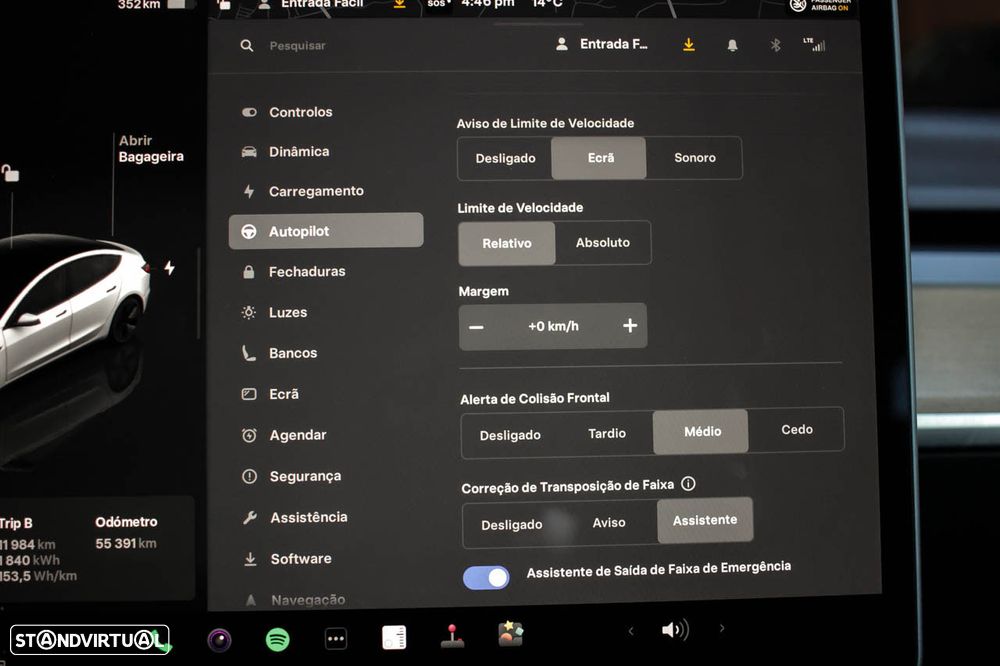This screenshot has width=1000, height=666.
Task: Tap the yellow software download icon
Action: coord(689,45)
